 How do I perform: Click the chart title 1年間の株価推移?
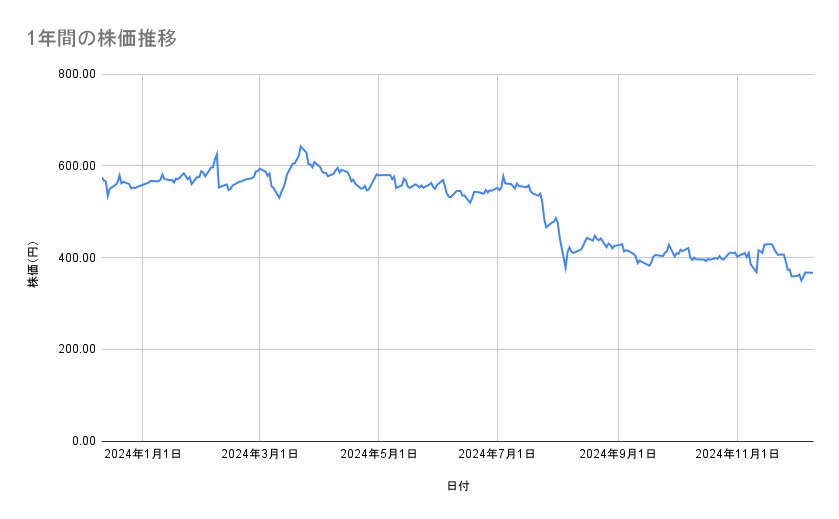(103, 39)
